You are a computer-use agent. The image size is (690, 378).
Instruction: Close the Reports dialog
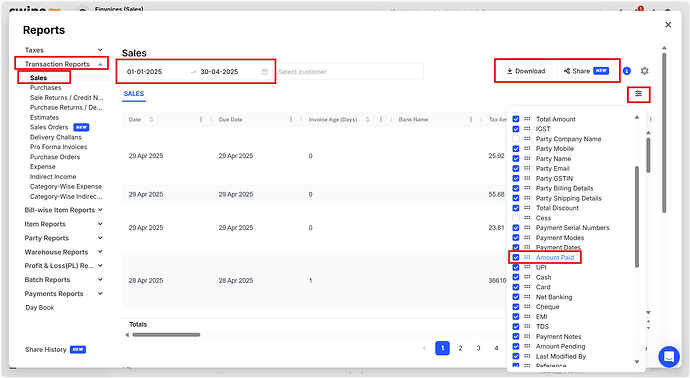point(668,25)
